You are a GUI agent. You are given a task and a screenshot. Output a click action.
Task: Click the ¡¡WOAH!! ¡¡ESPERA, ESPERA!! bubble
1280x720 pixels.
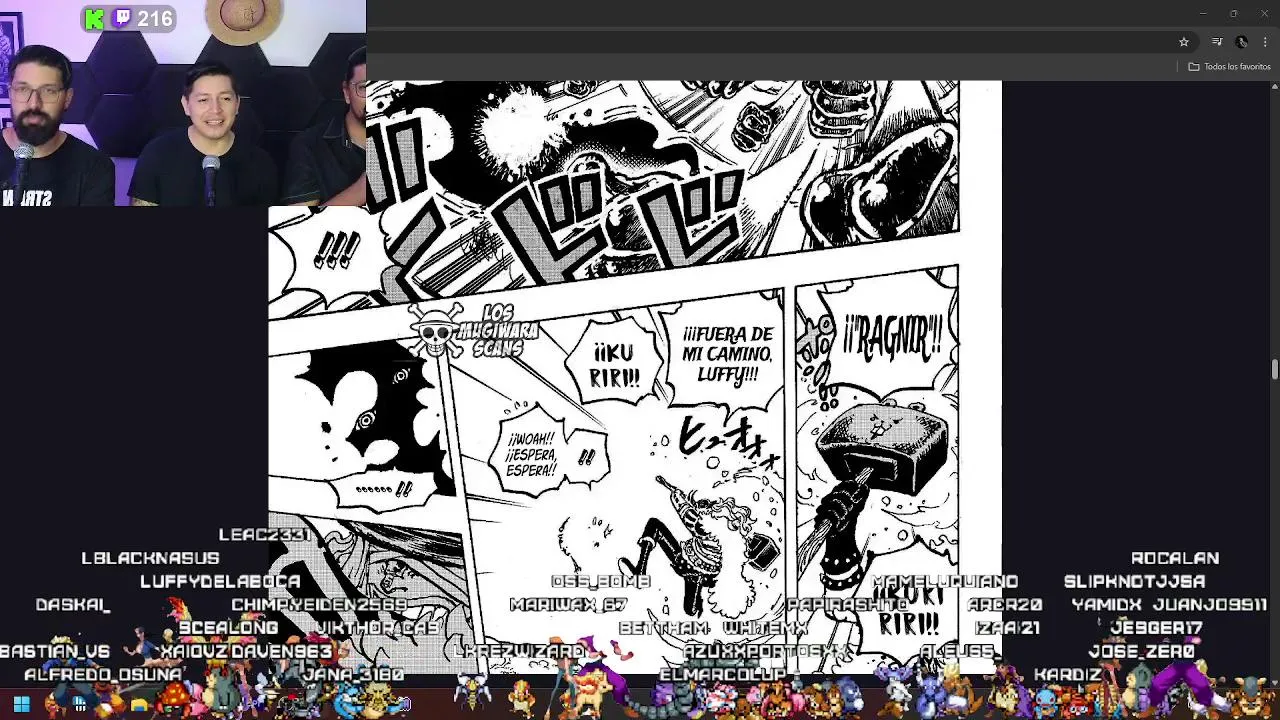533,455
